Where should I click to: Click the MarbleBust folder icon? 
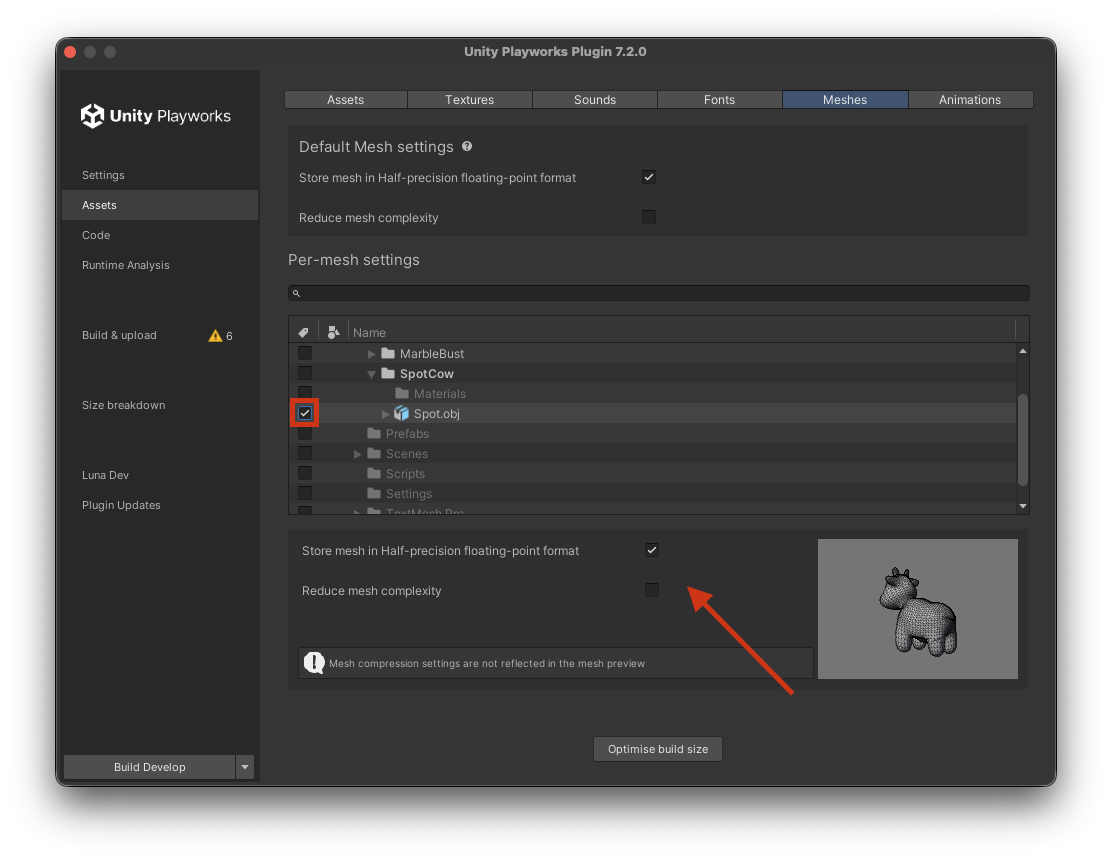tap(388, 353)
